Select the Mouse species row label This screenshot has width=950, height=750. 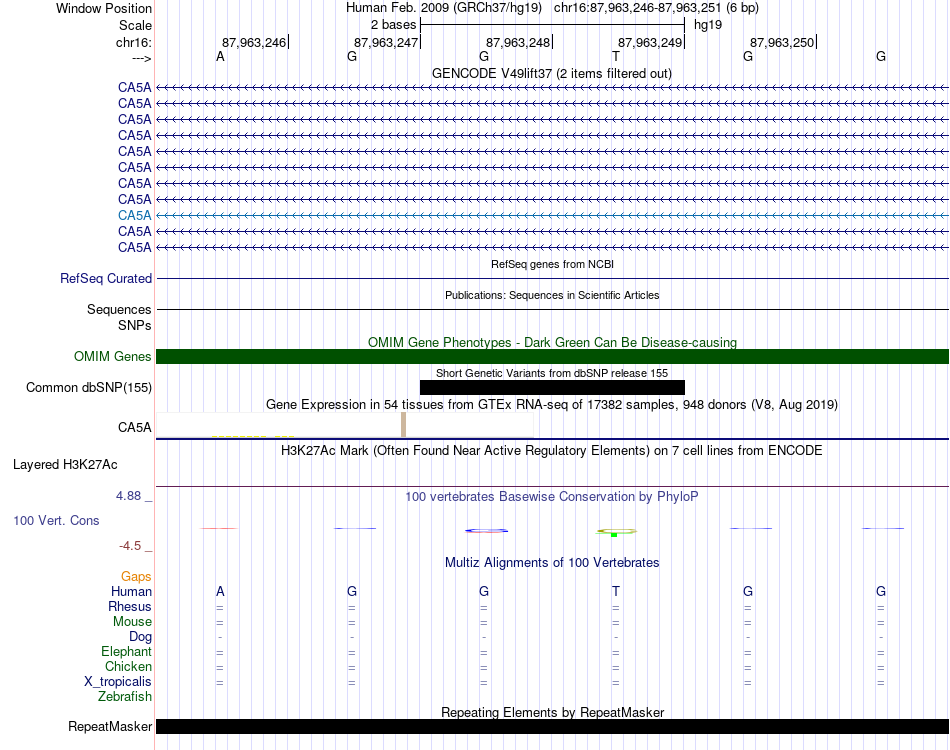coord(132,622)
